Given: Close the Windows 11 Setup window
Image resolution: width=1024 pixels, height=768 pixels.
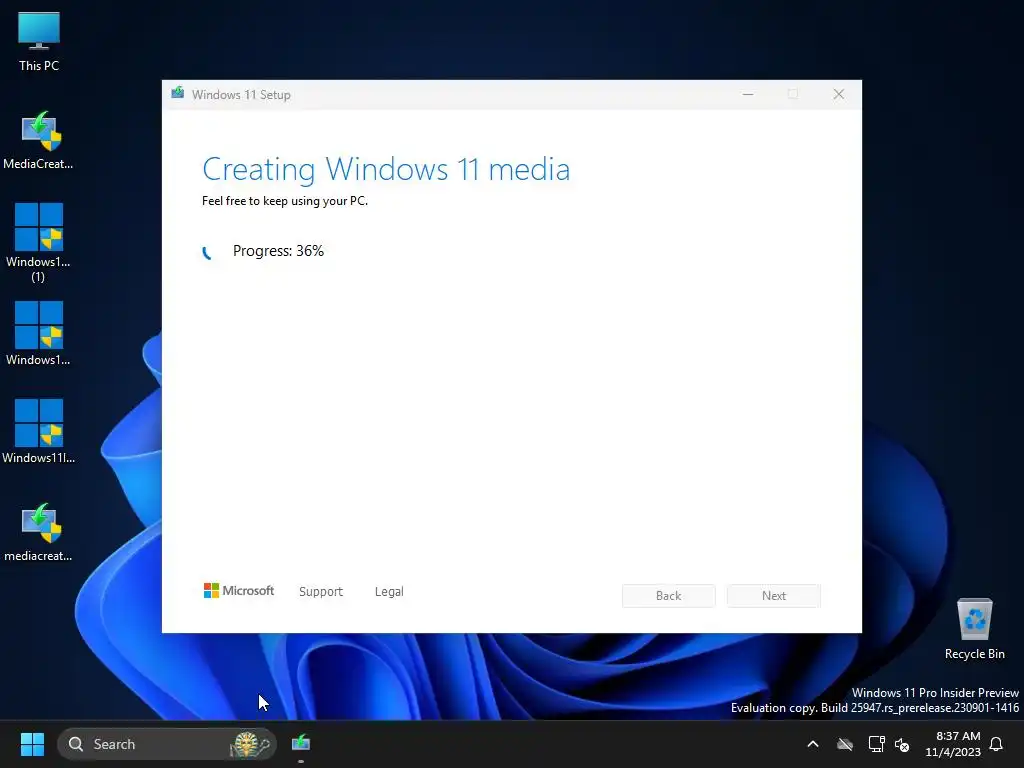Looking at the screenshot, I should pyautogui.click(x=839, y=94).
